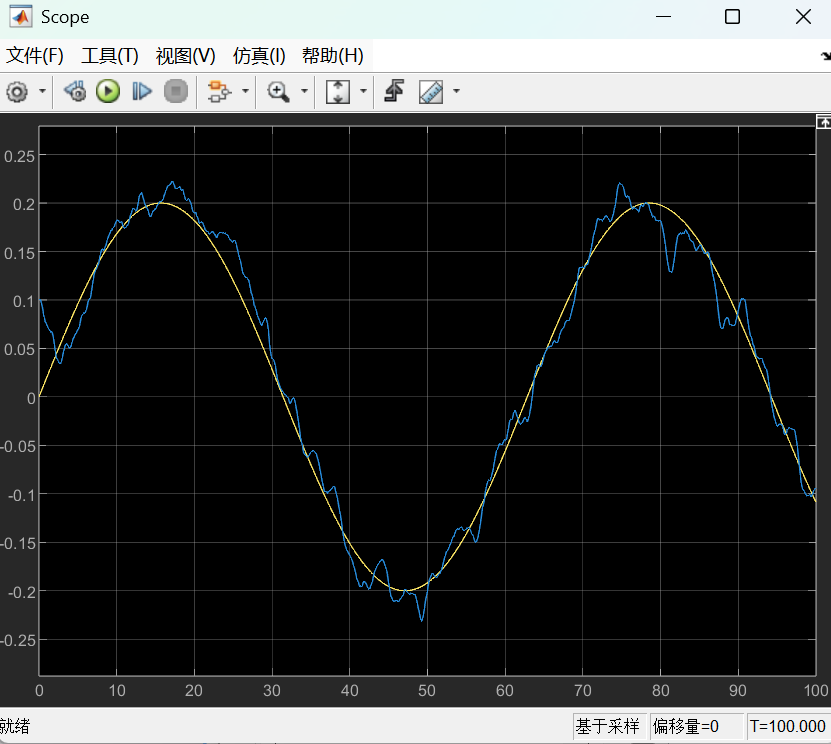
Task: Open the 文件(F) menu
Action: coord(35,56)
